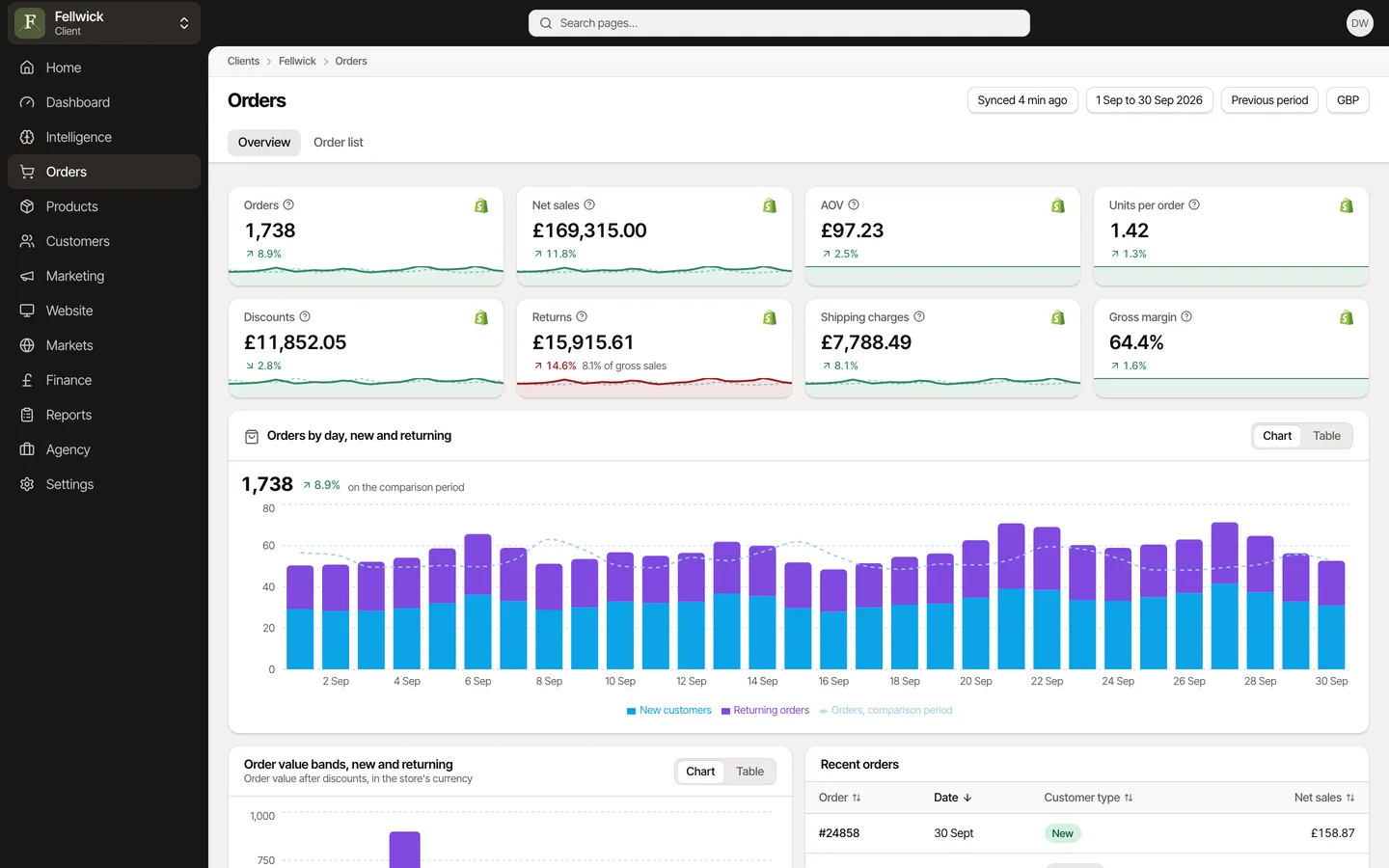Click the Home sidebar icon
Viewport: 1389px width, 868px height.
27,68
